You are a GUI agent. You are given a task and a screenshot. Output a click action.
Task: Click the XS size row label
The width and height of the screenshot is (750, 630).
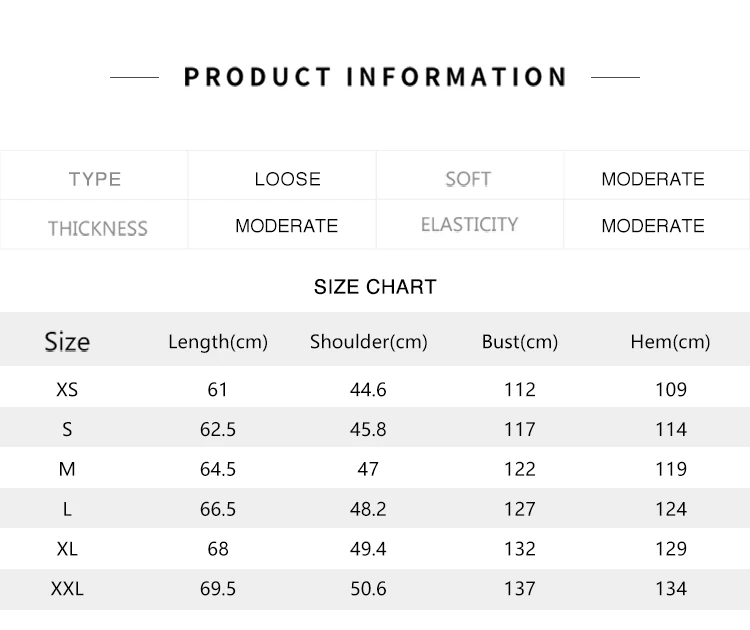(67, 389)
